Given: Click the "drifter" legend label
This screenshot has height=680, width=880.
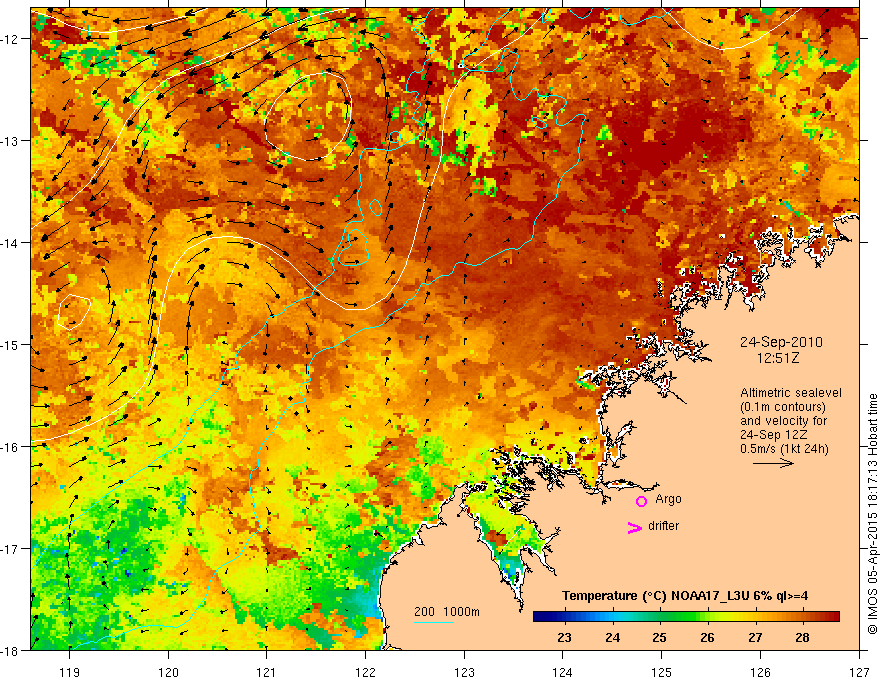Looking at the screenshot, I should (663, 526).
